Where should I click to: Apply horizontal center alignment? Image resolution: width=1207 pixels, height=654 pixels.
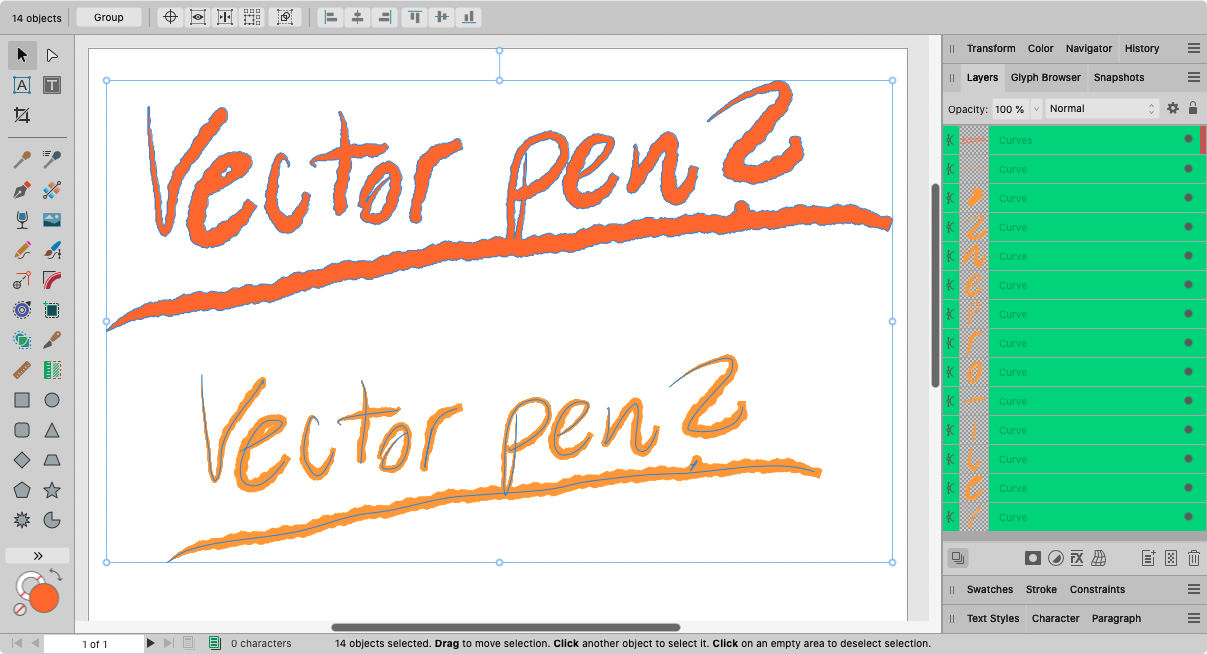358,17
